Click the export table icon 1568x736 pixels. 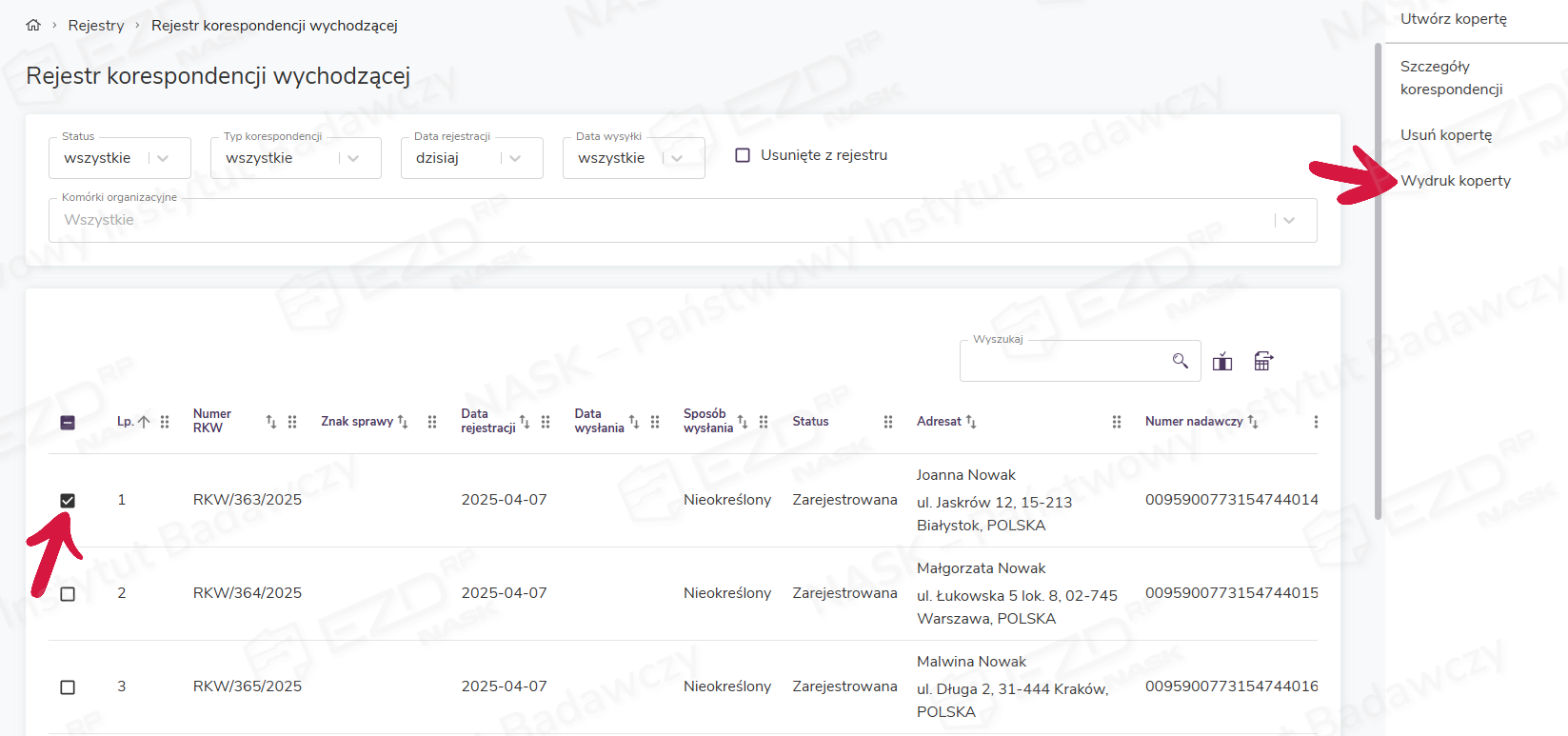tap(1262, 361)
